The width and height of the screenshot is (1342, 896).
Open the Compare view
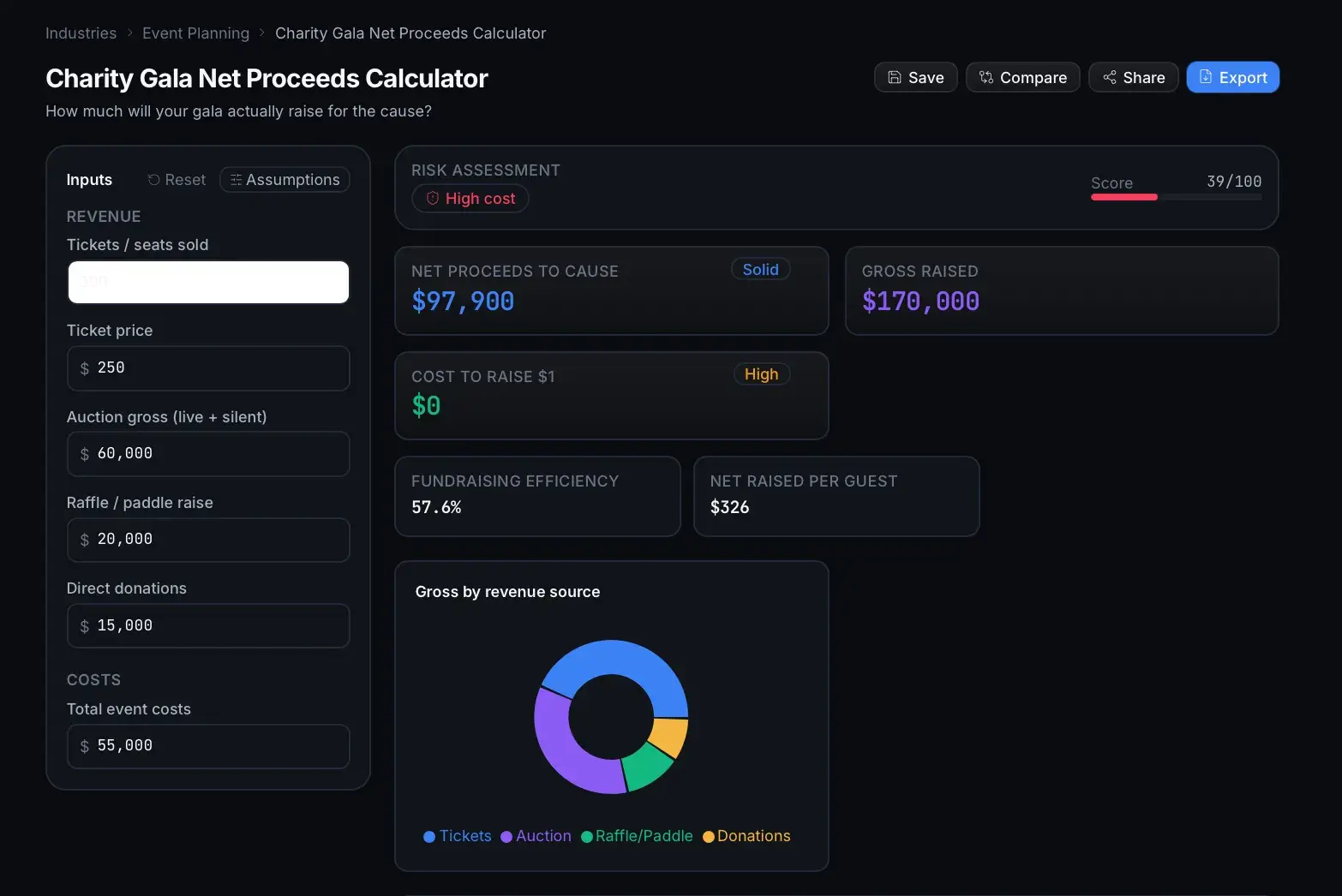(x=1022, y=77)
